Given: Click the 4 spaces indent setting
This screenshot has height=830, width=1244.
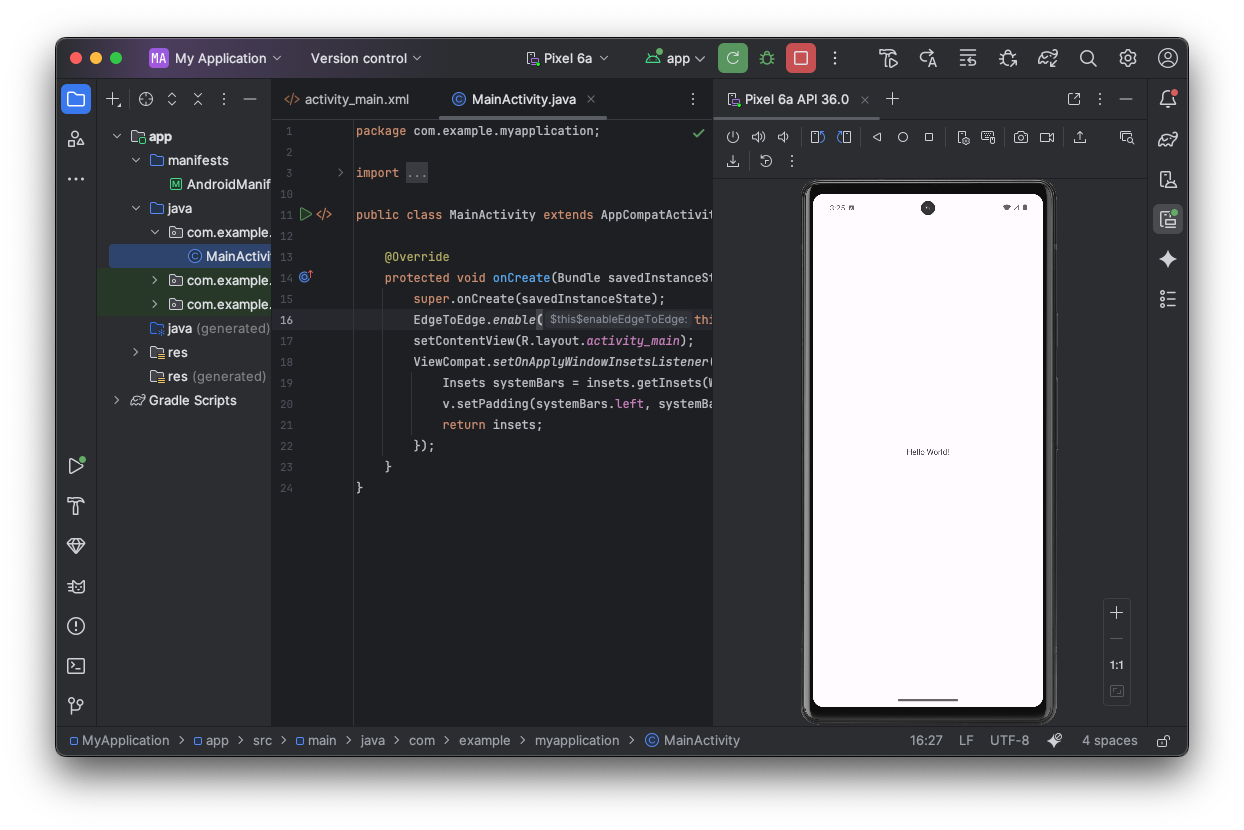Looking at the screenshot, I should 1109,741.
